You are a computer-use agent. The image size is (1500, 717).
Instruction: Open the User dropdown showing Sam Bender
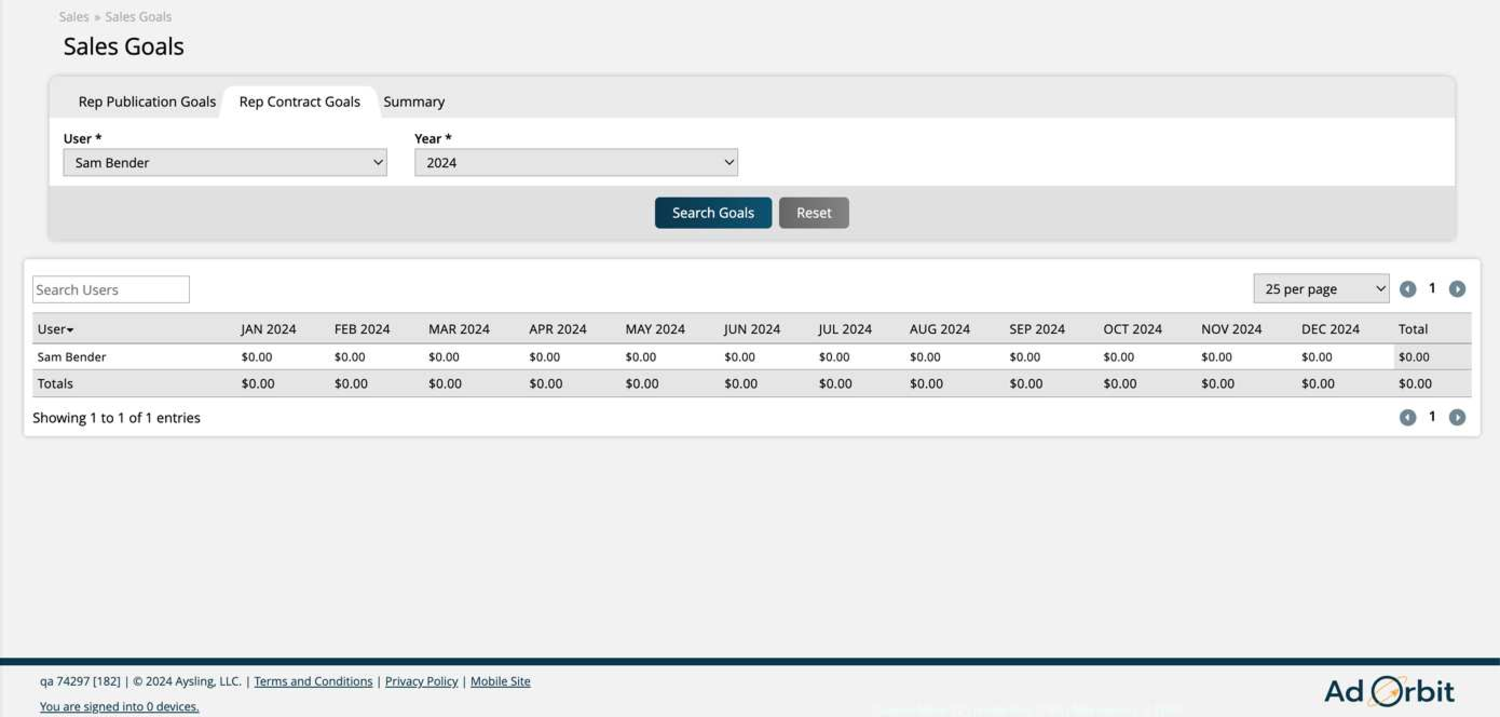(225, 162)
